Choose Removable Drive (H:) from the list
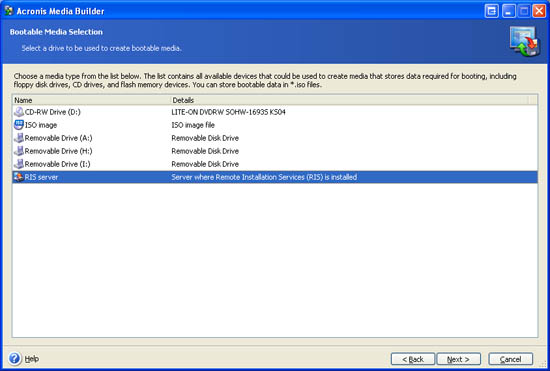550x371 pixels. pyautogui.click(x=275, y=151)
